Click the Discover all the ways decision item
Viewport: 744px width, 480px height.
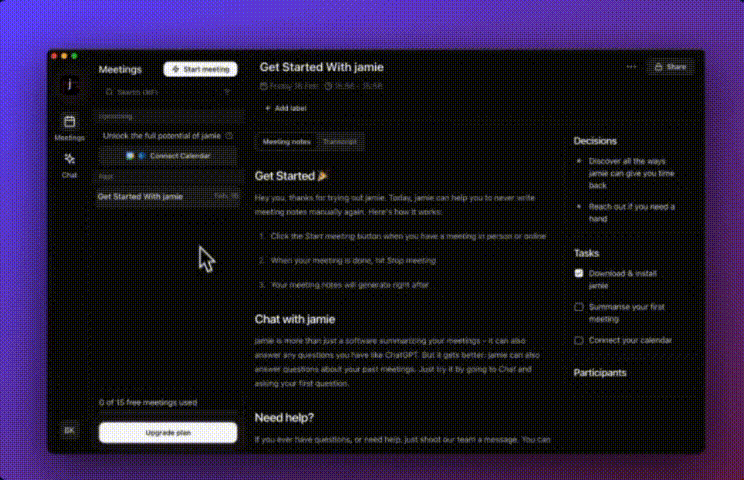(x=631, y=173)
